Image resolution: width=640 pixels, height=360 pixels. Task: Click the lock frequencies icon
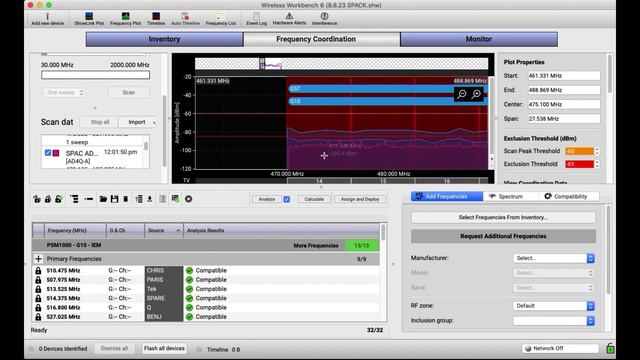48,199
